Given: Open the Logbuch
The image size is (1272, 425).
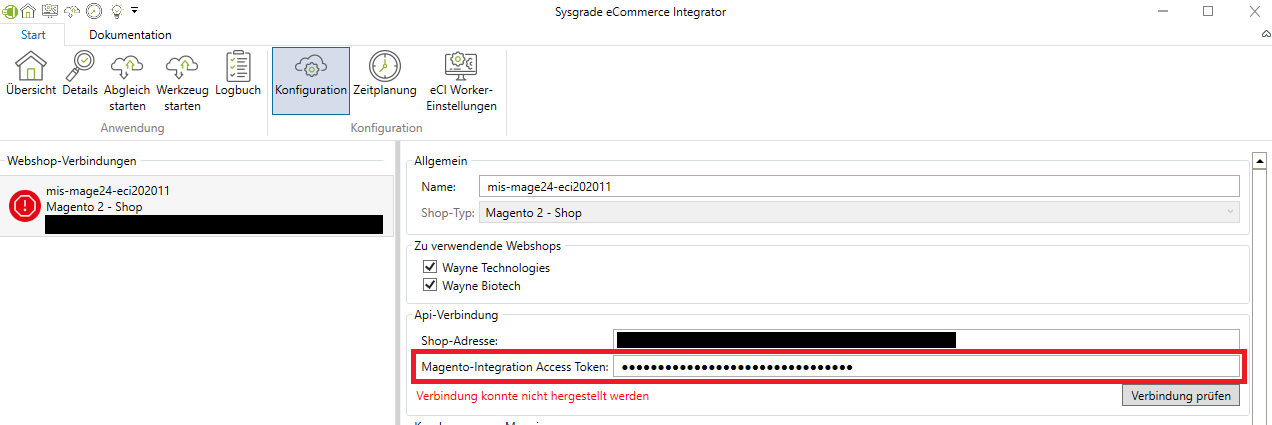Looking at the screenshot, I should click(x=238, y=75).
